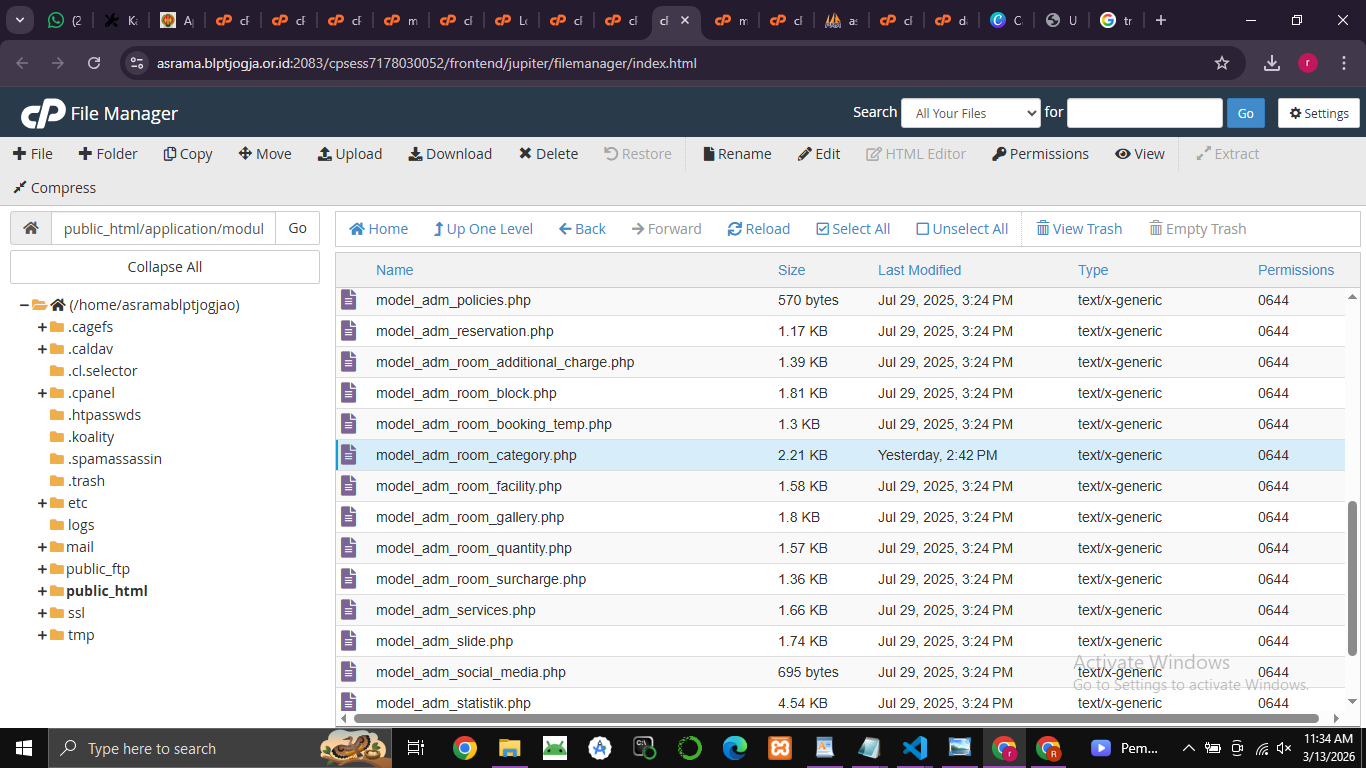Expand the public_html folder tree node
This screenshot has width=1366, height=768.
click(x=43, y=591)
